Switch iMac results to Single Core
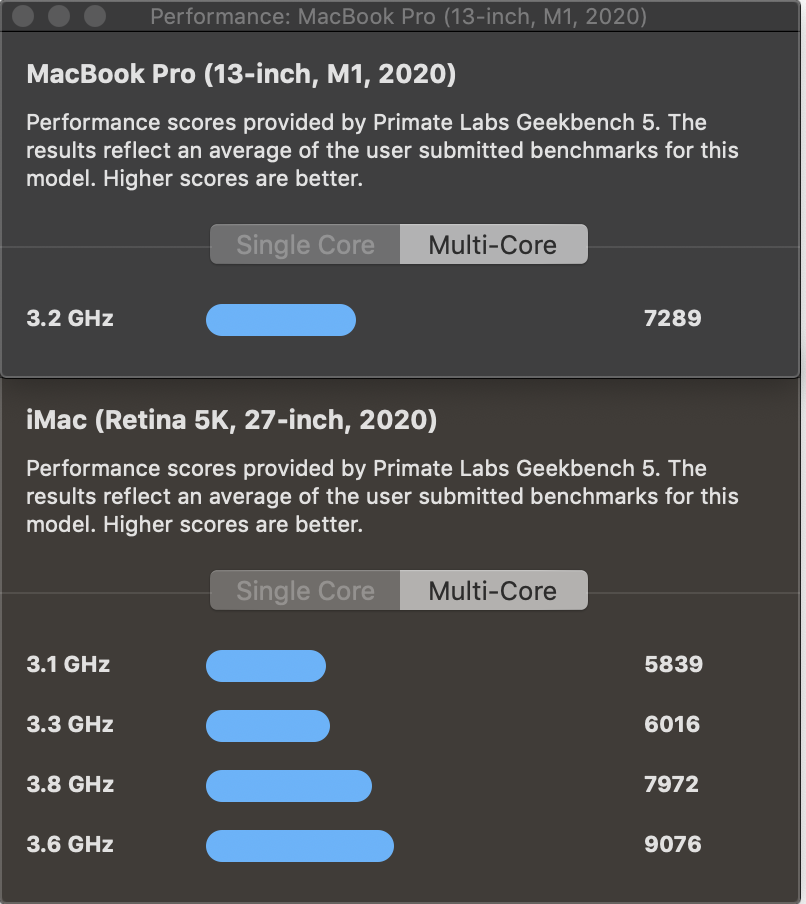Screen dimensions: 806x904 304,590
